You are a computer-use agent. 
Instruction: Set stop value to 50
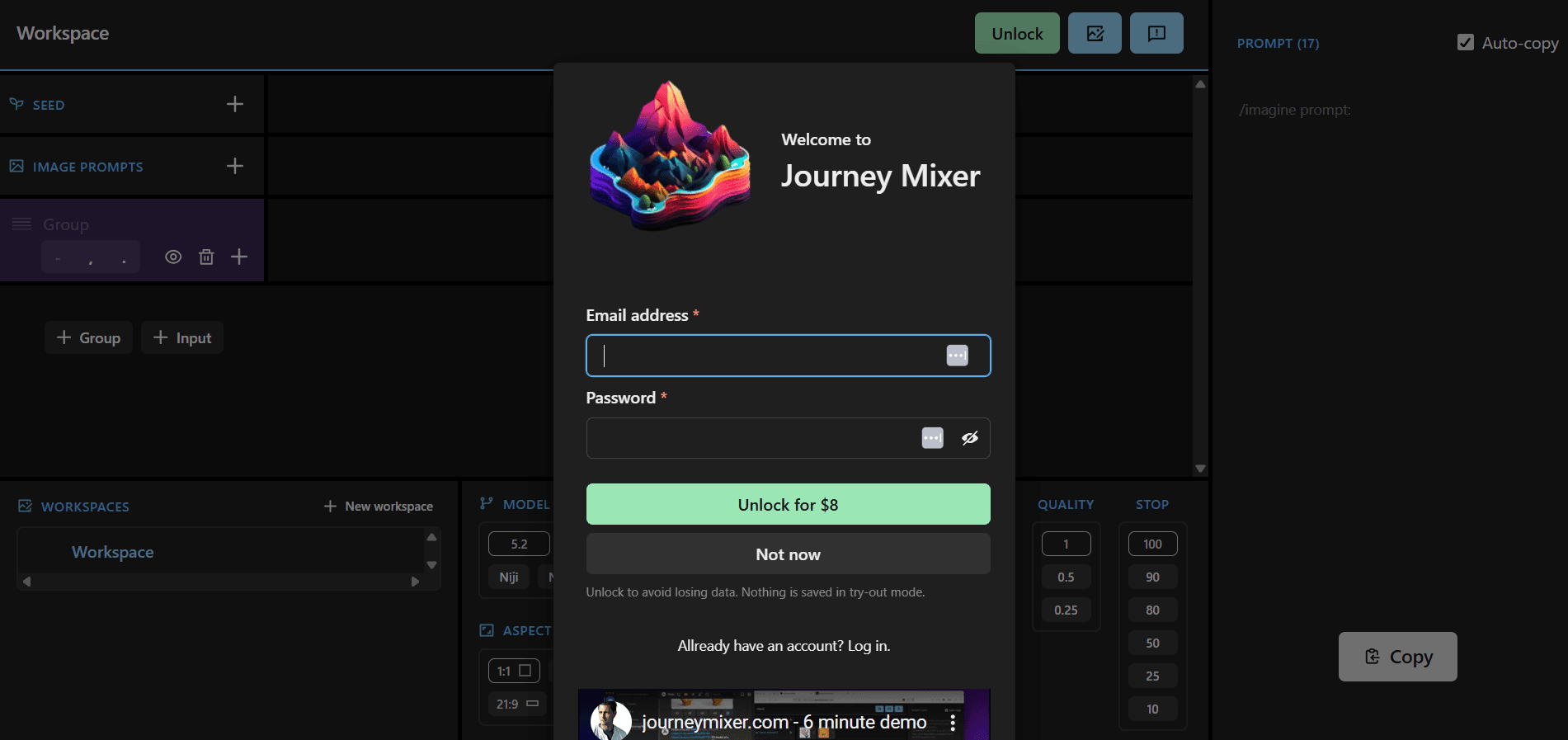(x=1152, y=643)
